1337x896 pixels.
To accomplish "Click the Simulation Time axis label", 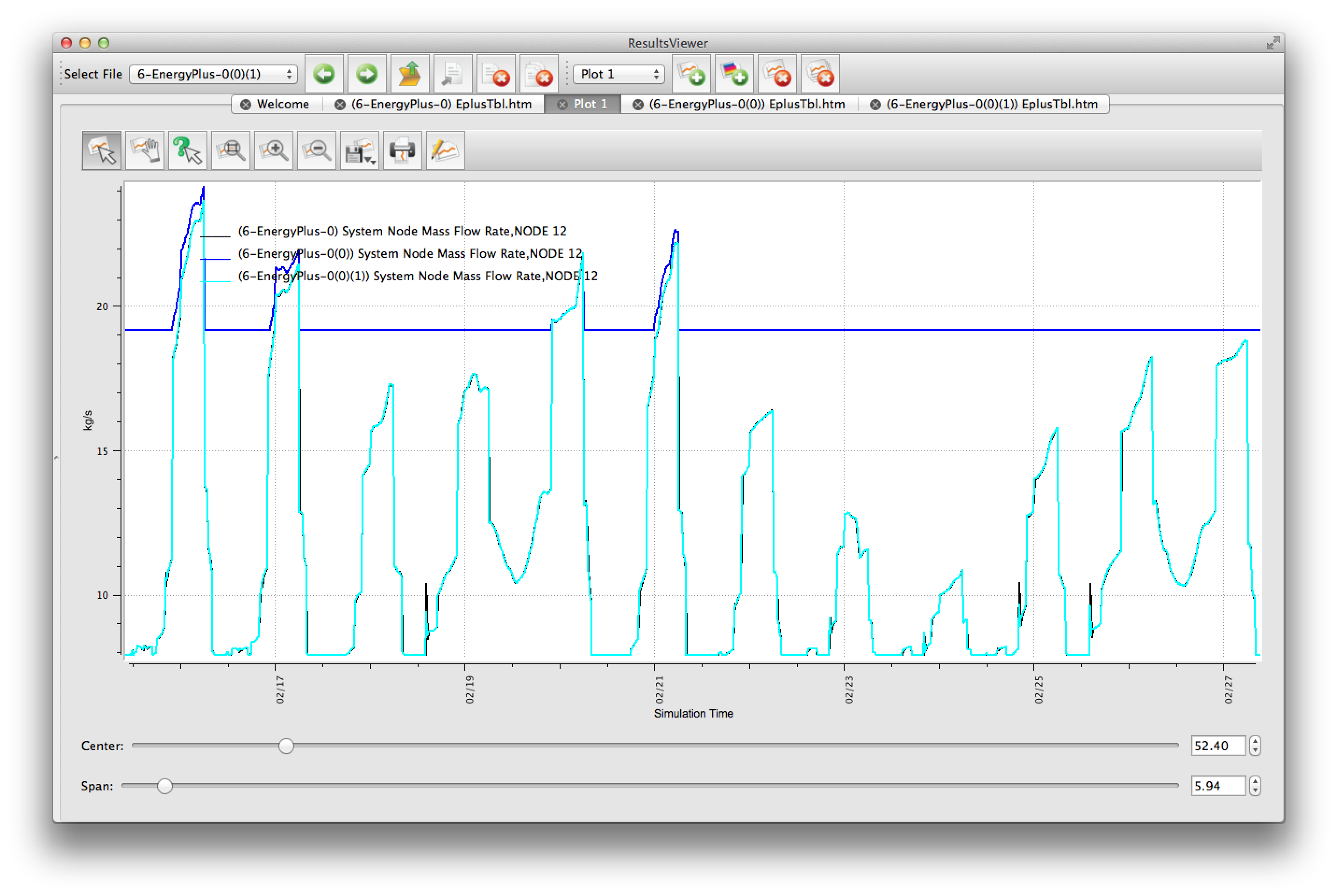I will coord(693,714).
